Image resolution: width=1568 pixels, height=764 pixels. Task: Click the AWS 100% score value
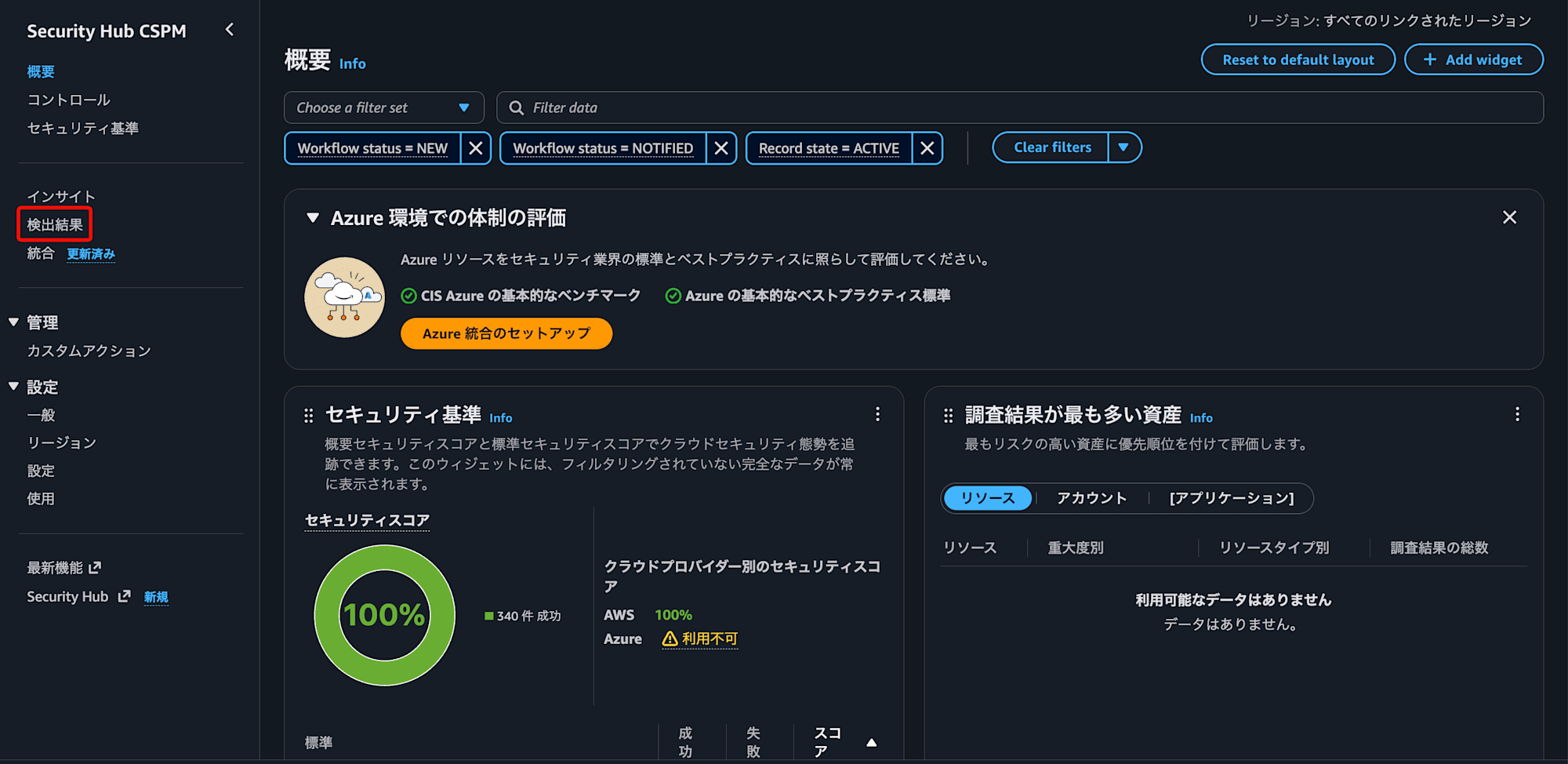673,615
